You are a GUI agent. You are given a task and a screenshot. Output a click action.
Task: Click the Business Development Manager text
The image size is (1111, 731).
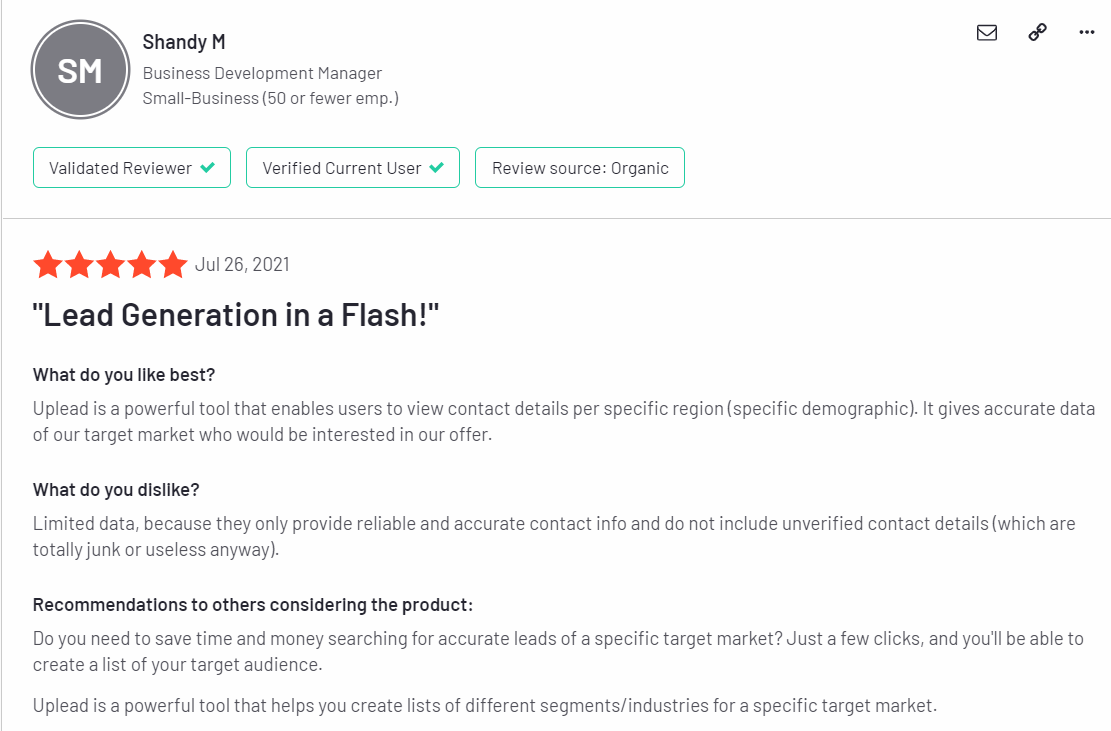[x=262, y=74]
